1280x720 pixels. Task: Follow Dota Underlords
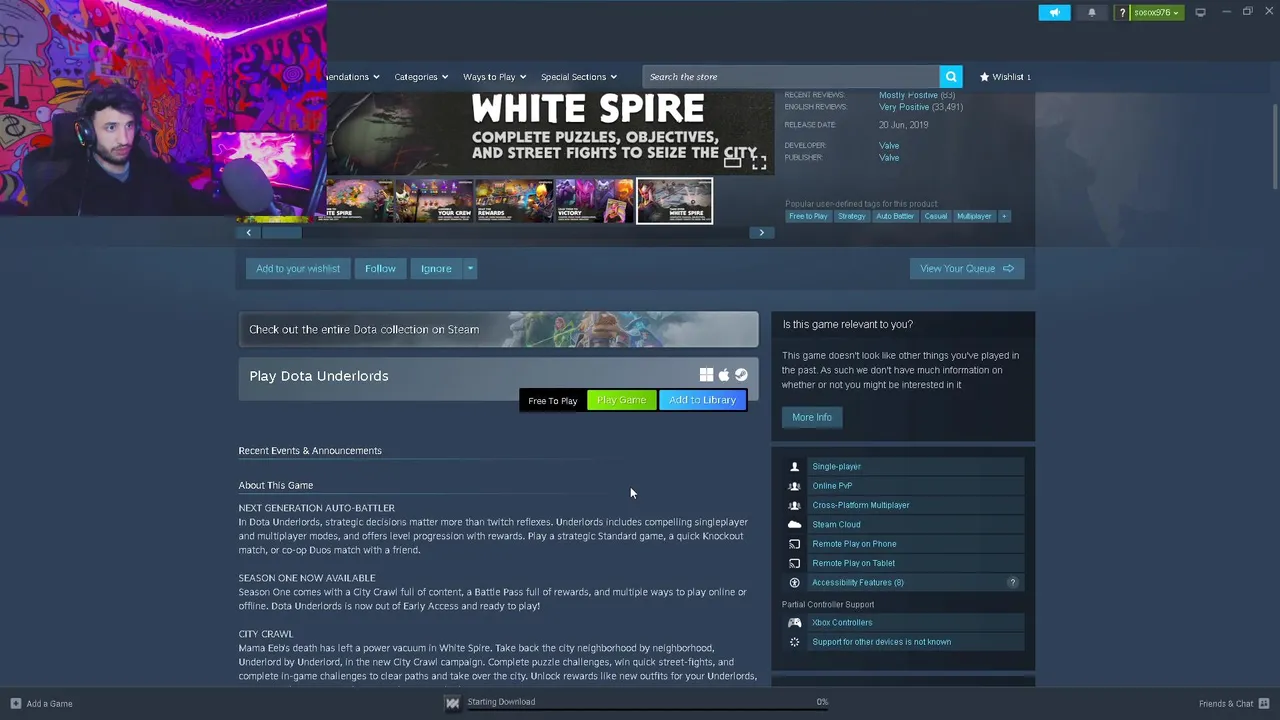tap(380, 268)
